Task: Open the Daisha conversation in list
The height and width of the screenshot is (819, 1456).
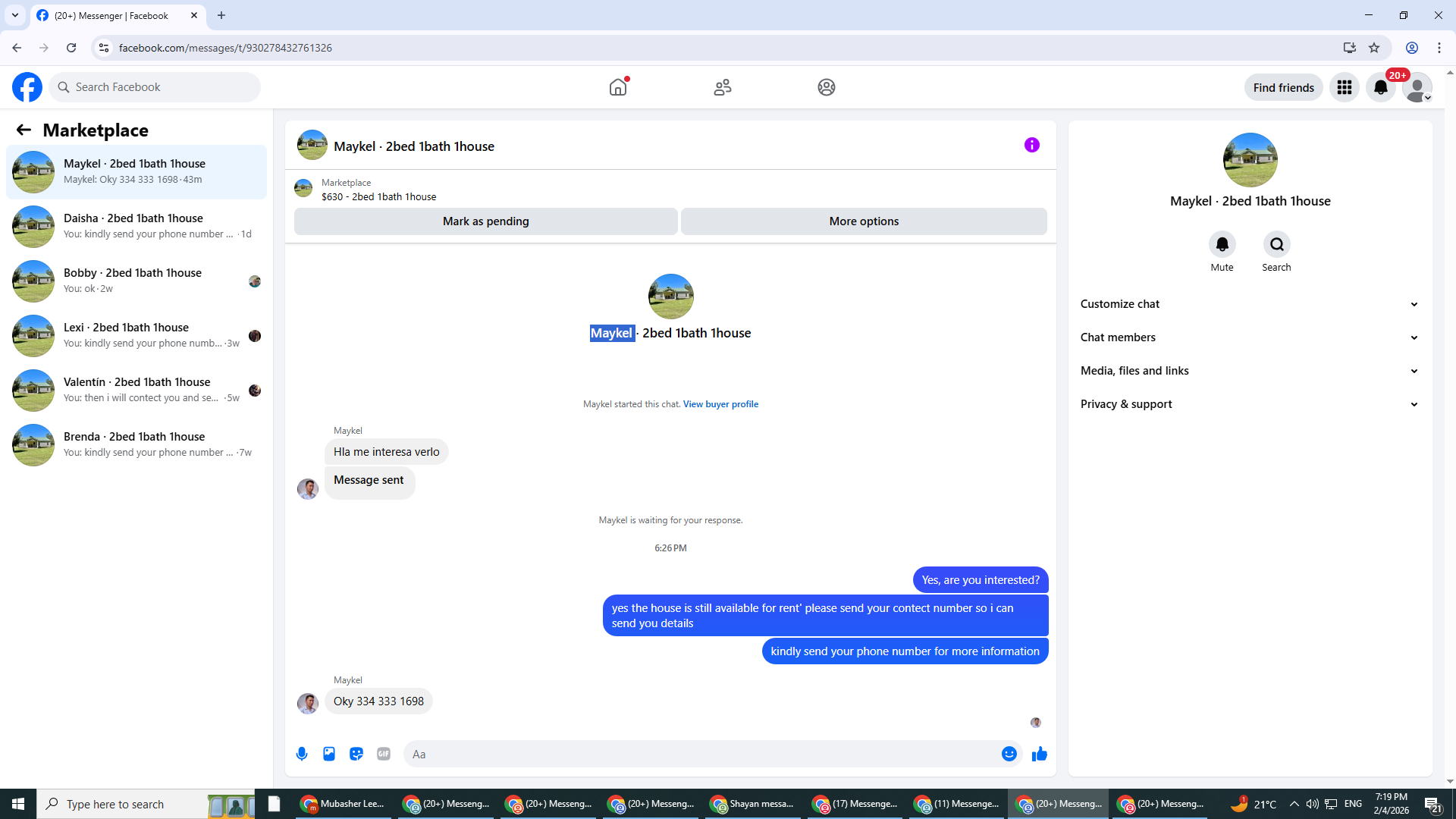Action: tap(136, 226)
